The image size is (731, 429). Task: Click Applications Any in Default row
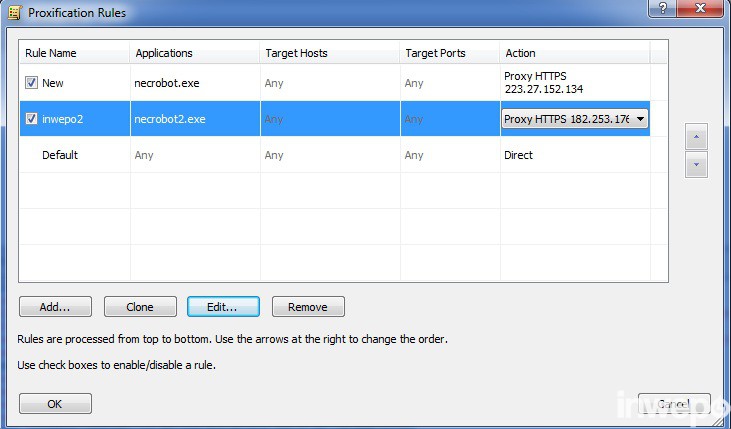point(144,155)
